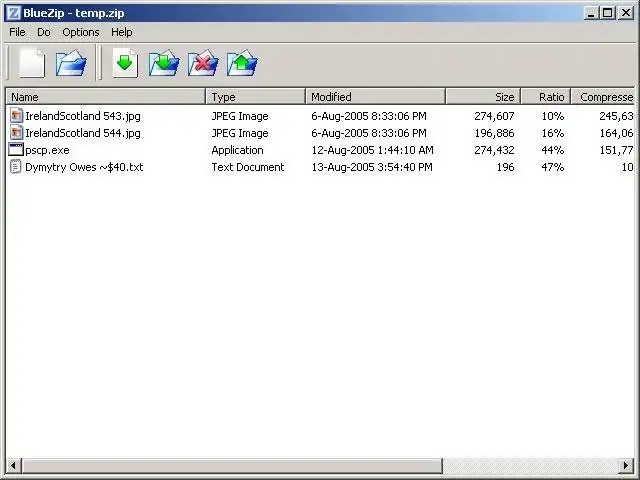Click the horizontal scrollbar right arrow
640x480 pixels.
pos(627,465)
